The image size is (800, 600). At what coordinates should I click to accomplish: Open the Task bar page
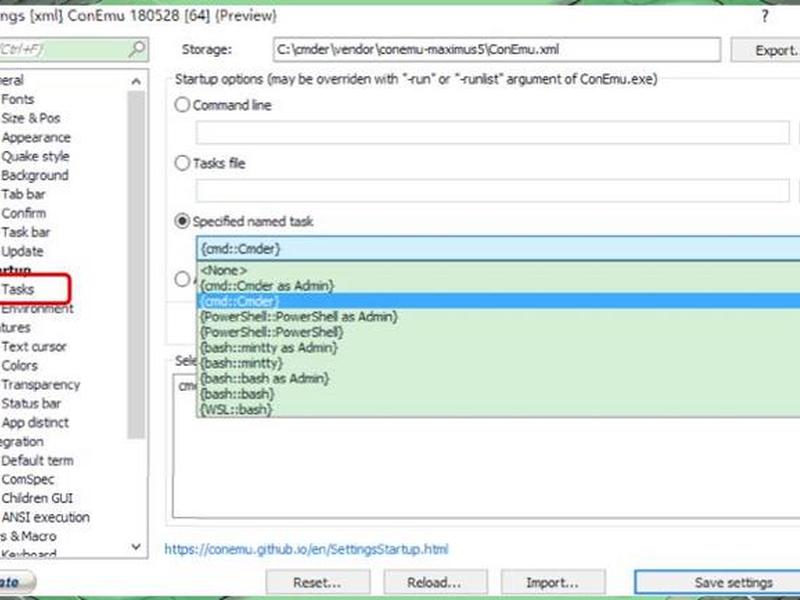pyautogui.click(x=26, y=232)
